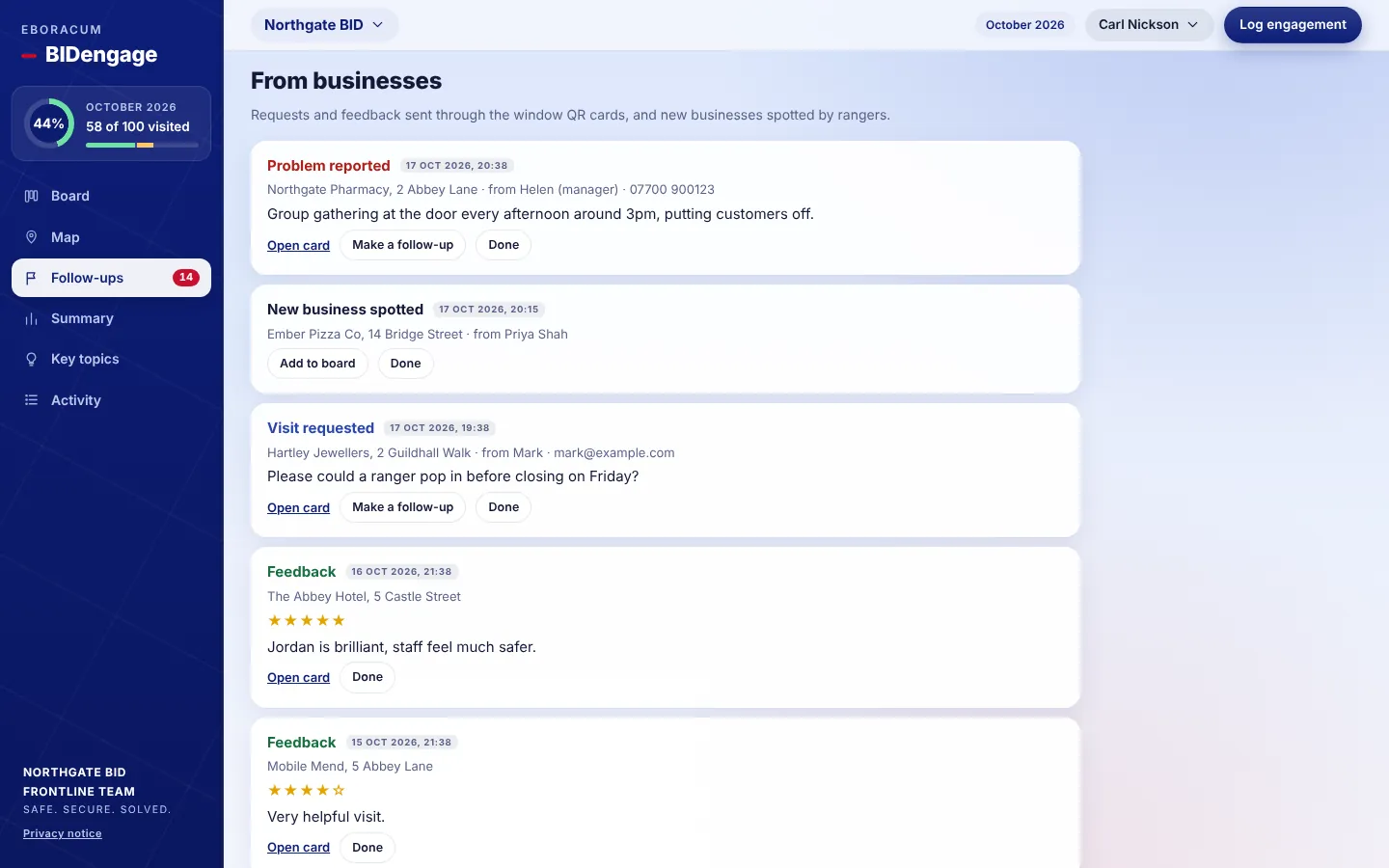Show the Activity page
This screenshot has width=1389, height=868.
pyautogui.click(x=111, y=400)
